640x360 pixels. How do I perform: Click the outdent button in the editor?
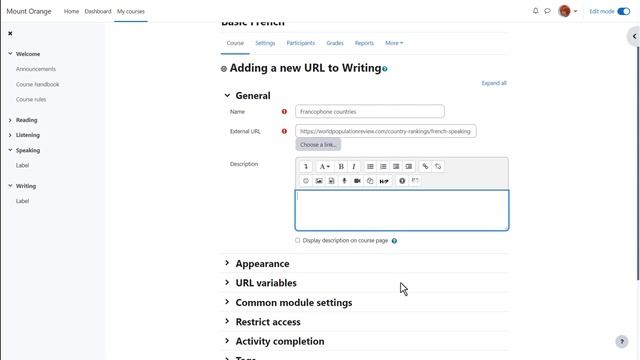coord(396,167)
